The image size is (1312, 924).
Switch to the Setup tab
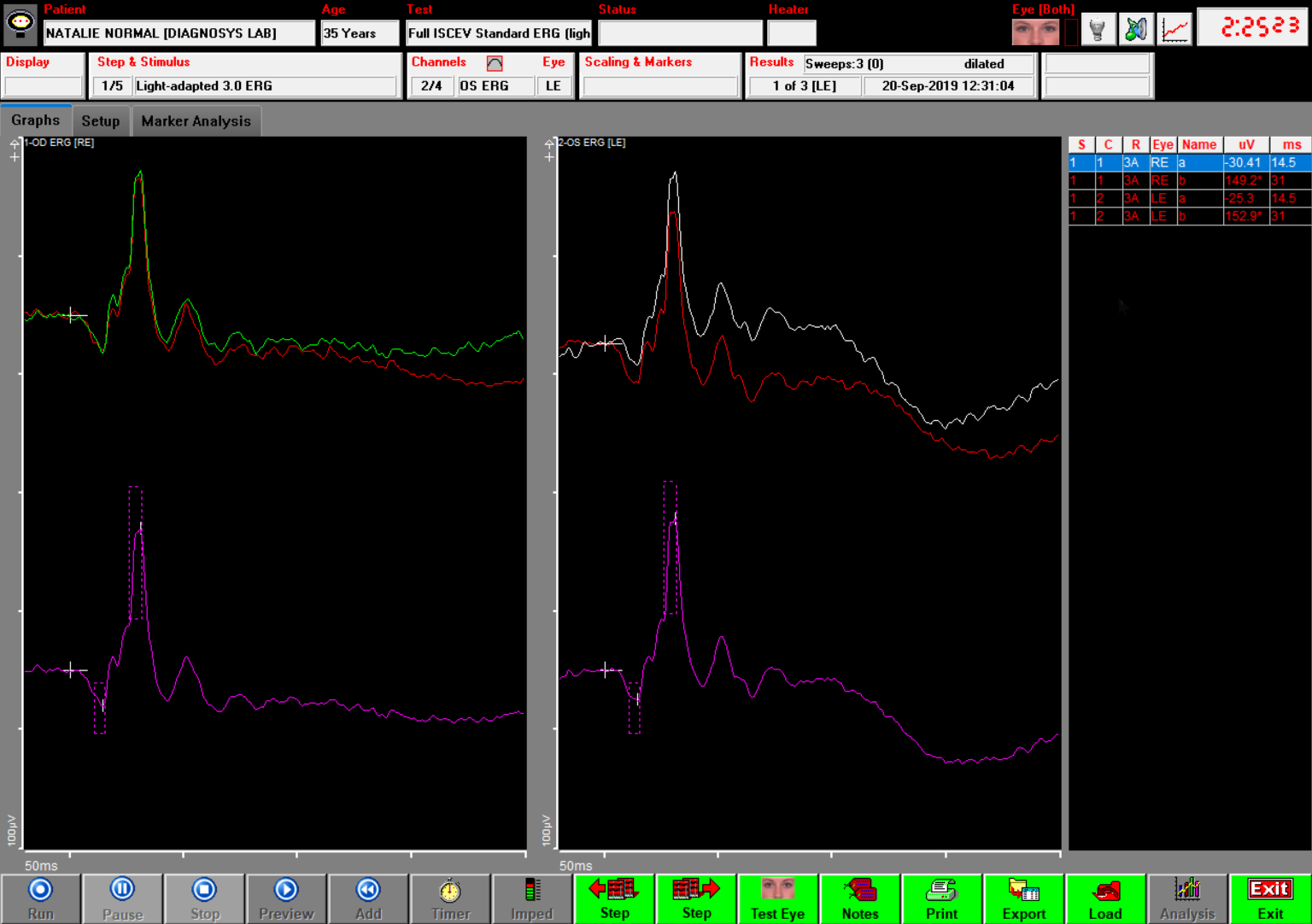pyautogui.click(x=100, y=120)
